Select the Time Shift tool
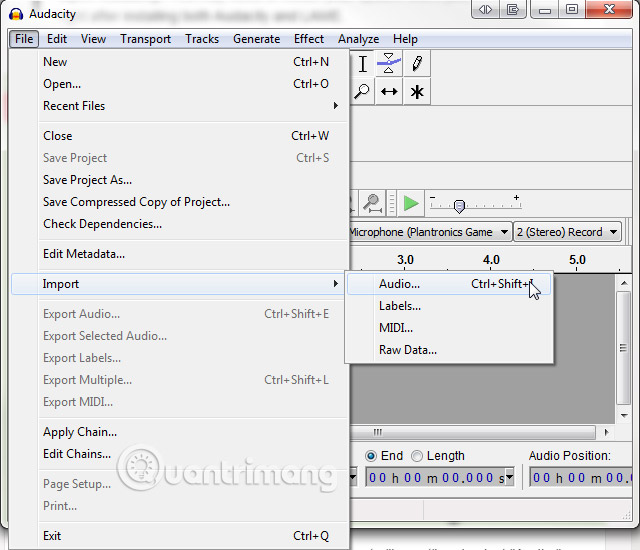The image size is (640, 550). pos(389,91)
